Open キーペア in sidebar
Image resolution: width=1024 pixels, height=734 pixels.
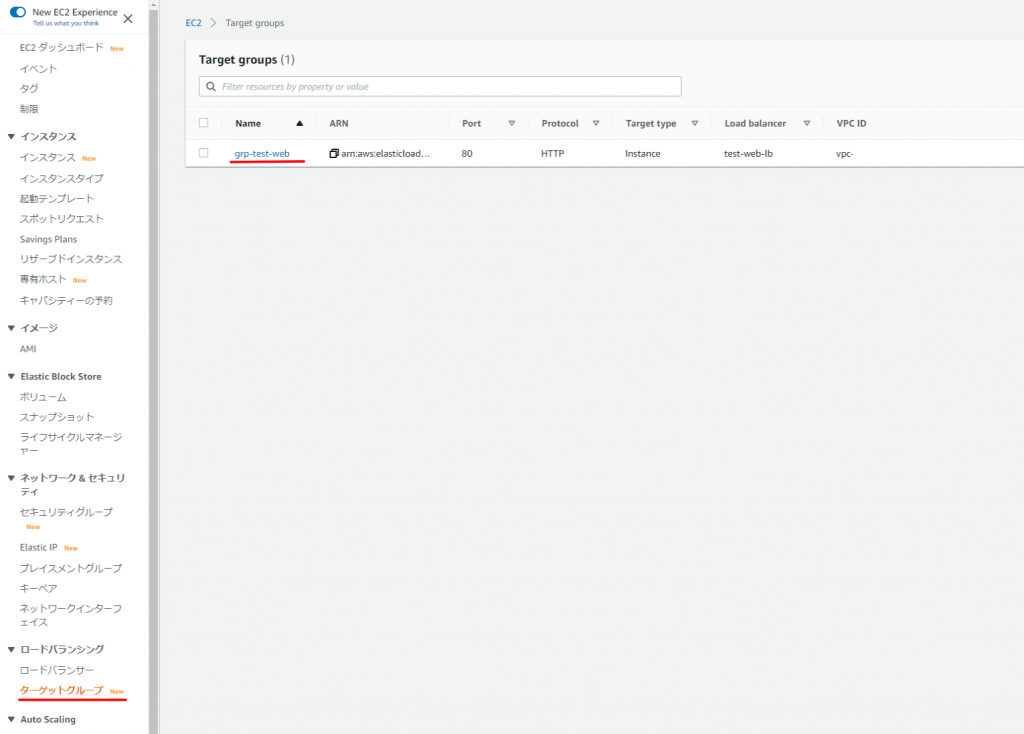39,588
